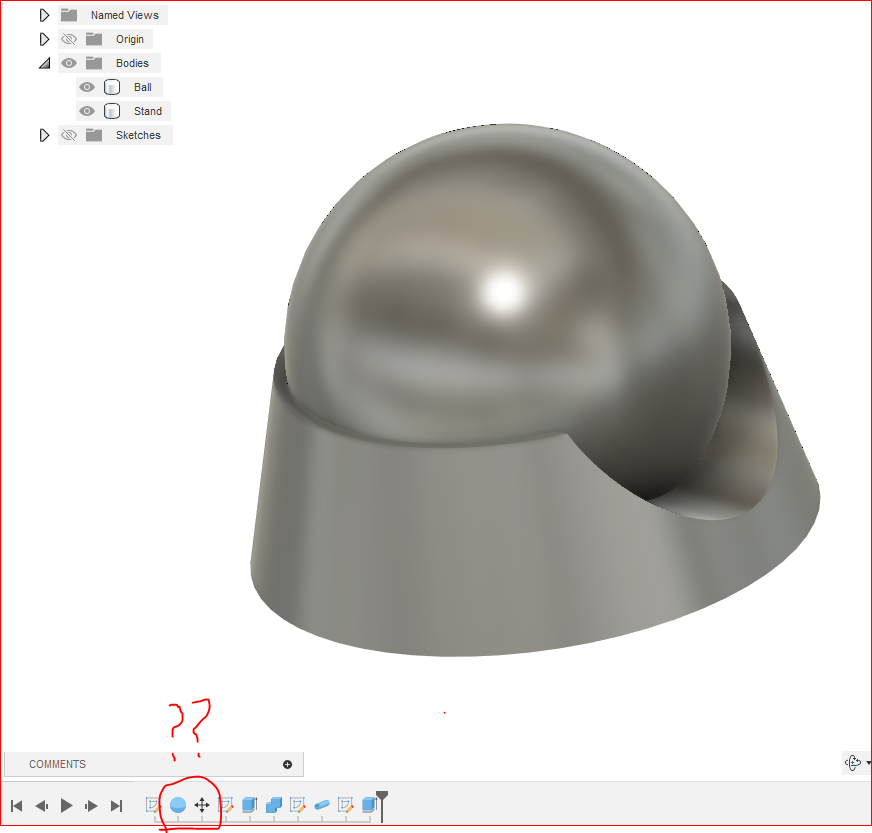Select the Stand label in the browser
Screen dimensions: 872x833
point(148,111)
